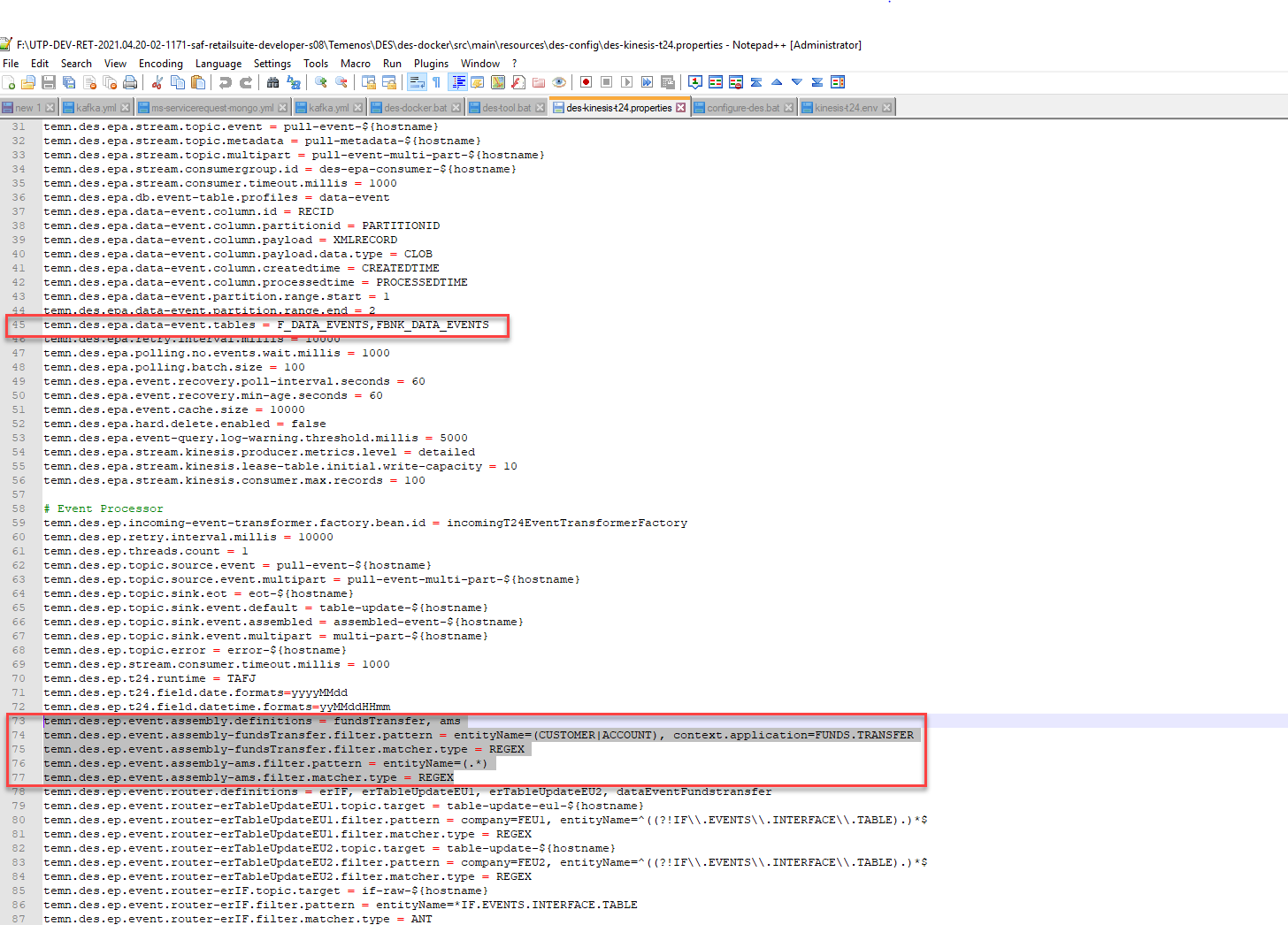Screen dimensions: 1288x925
Task: Cut selection with the scissors icon
Action: click(157, 82)
